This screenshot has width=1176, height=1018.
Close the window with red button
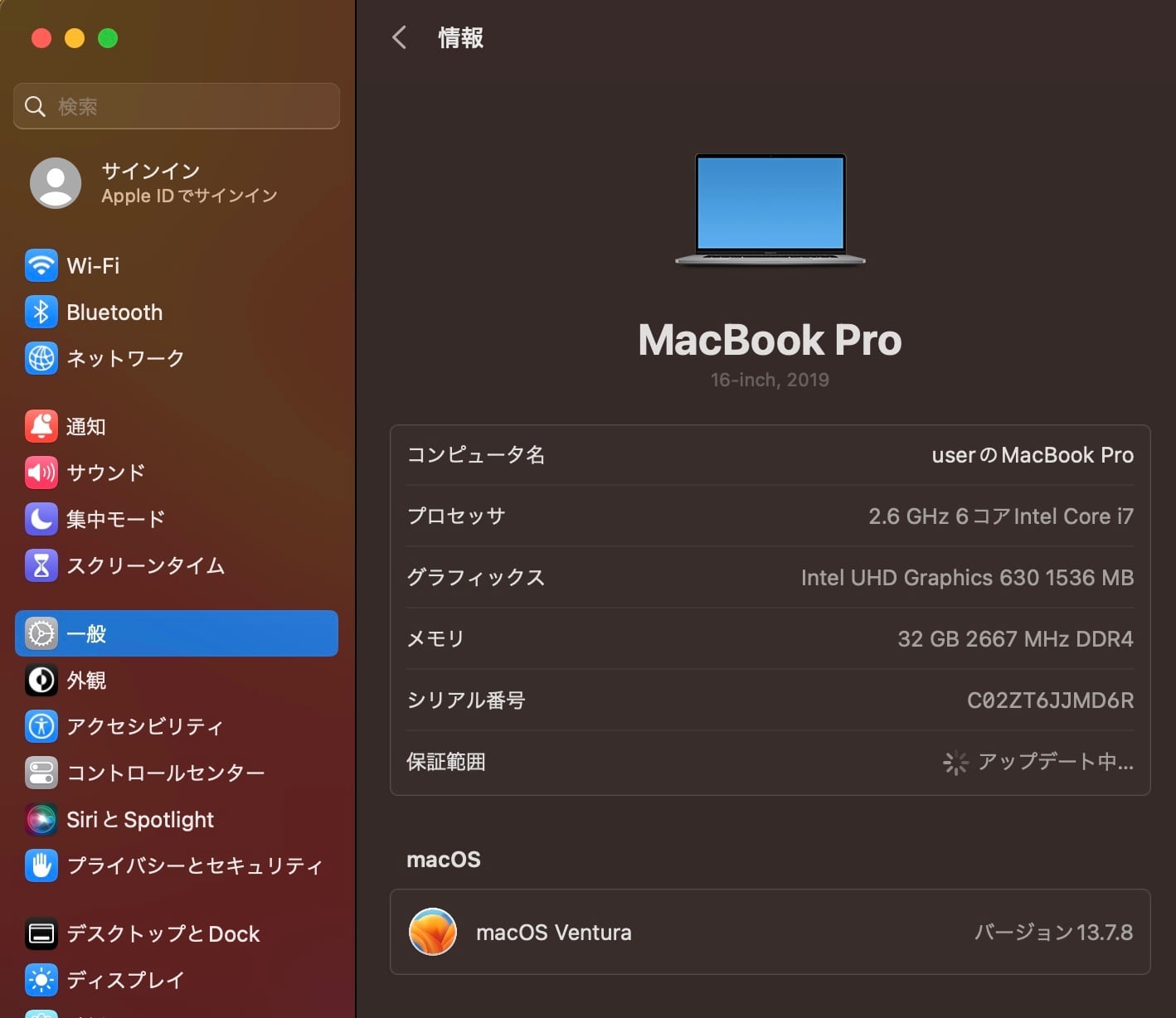41,38
